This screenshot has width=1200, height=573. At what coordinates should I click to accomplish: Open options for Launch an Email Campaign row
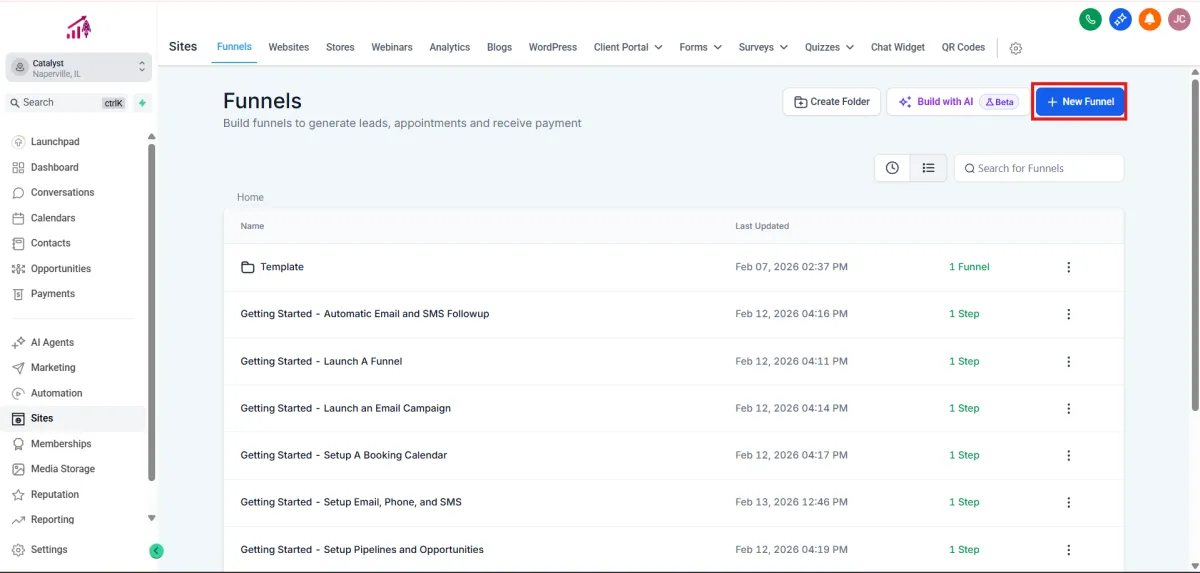tap(1068, 408)
